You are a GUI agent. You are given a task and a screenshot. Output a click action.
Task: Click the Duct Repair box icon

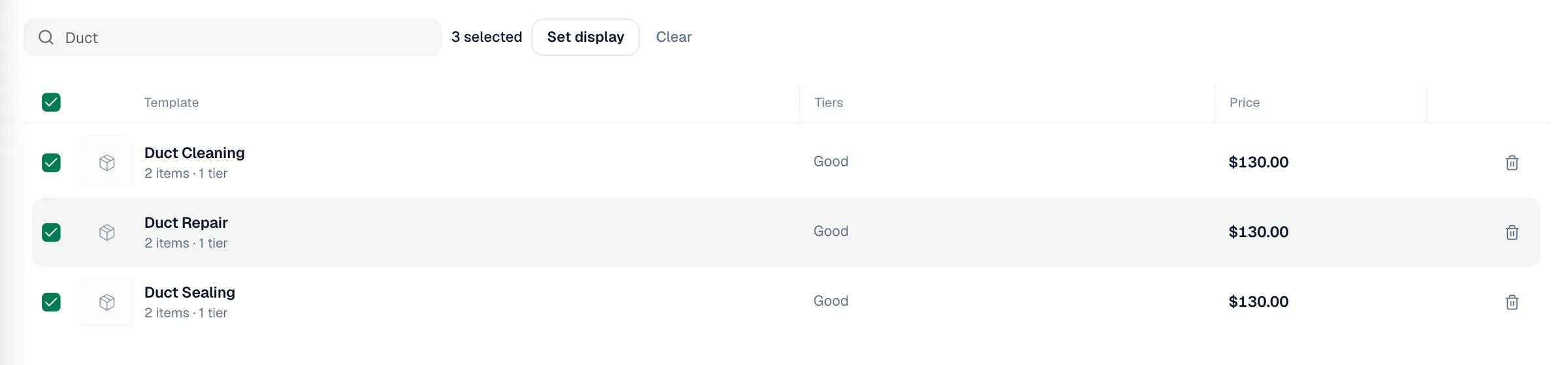point(107,232)
